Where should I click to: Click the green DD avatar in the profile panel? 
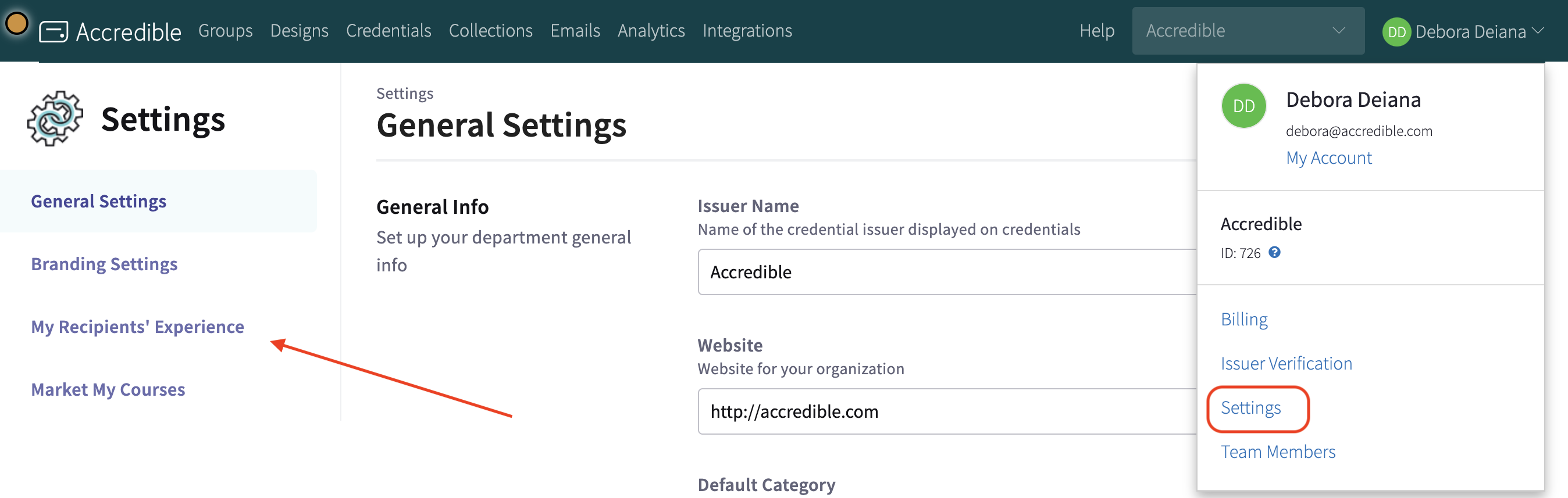(1243, 105)
